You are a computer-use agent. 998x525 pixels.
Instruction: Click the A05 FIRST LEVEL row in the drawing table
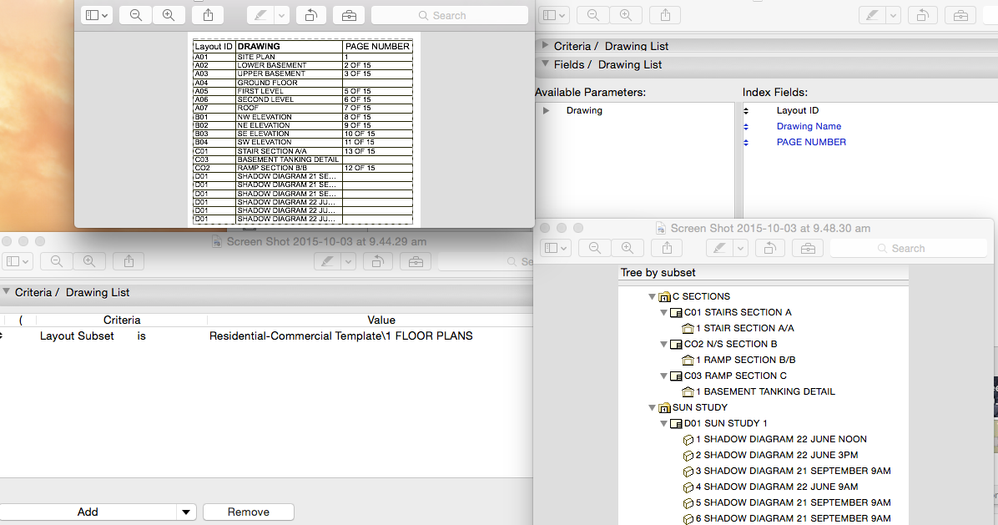click(303, 91)
